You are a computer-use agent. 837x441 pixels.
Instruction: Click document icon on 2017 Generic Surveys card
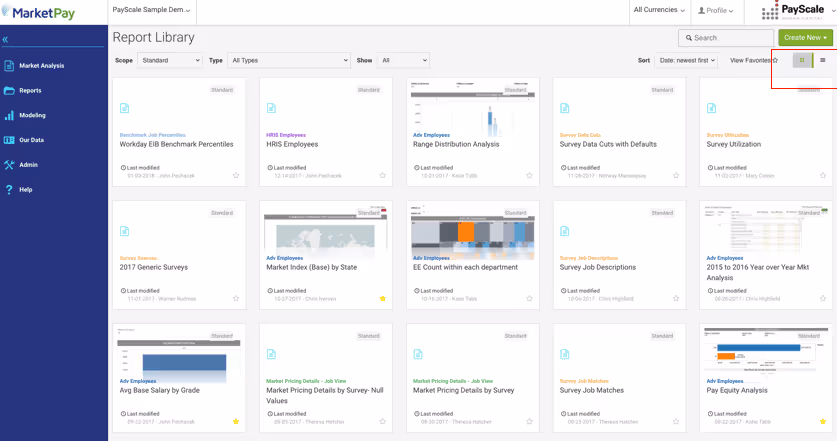click(x=124, y=231)
